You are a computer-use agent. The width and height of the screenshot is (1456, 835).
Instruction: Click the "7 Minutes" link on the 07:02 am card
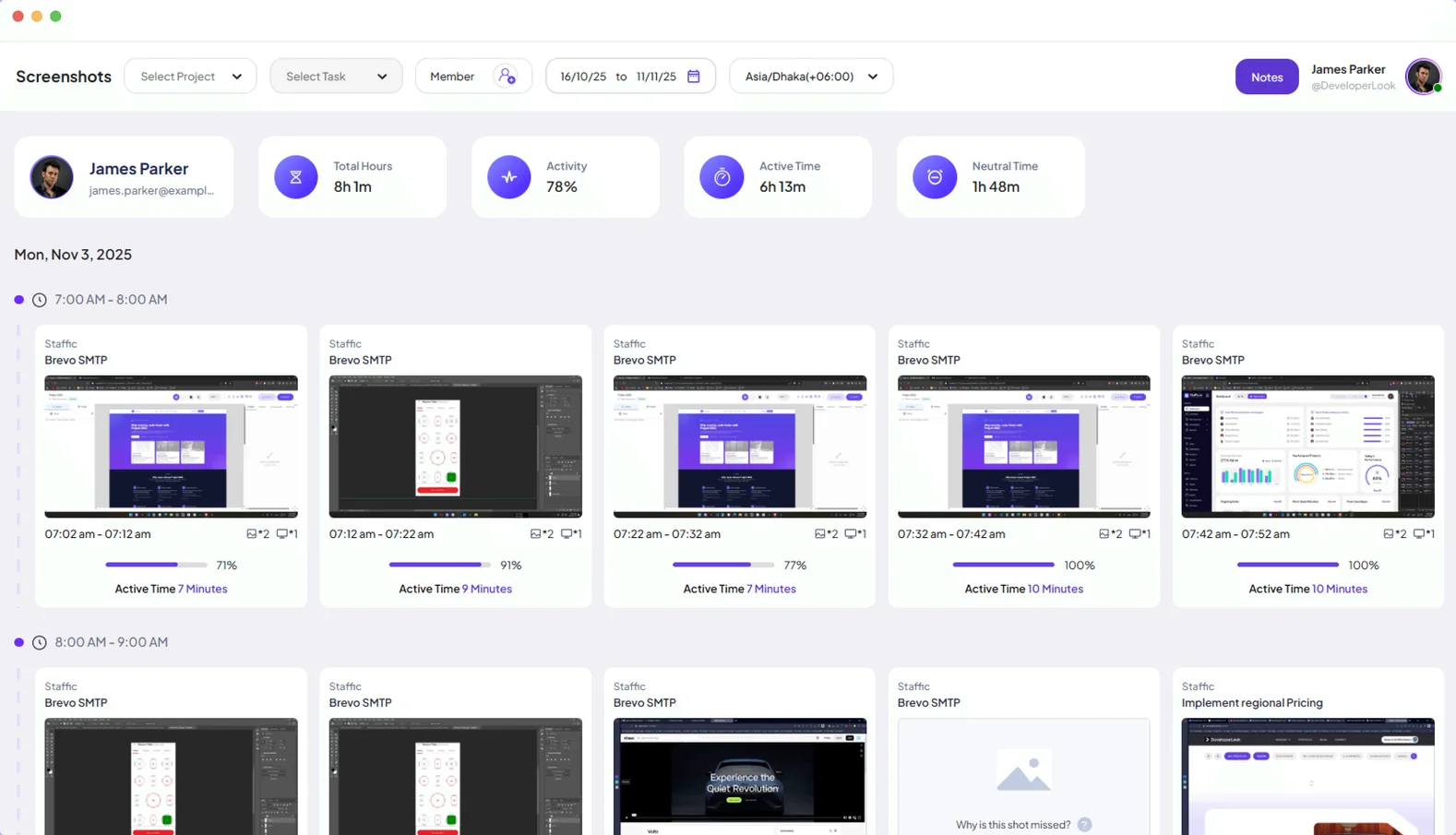[x=203, y=589]
